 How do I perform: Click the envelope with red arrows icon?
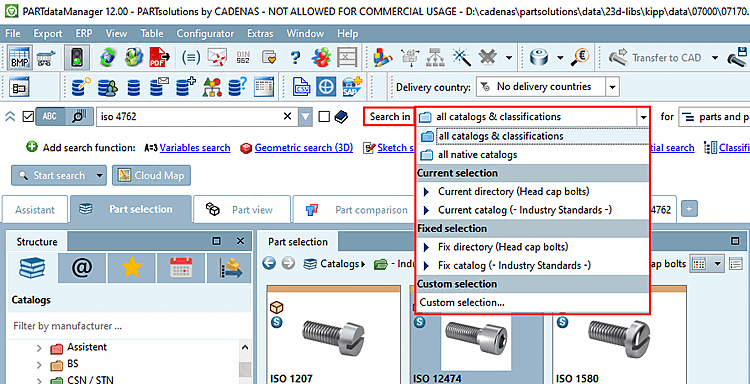point(217,58)
